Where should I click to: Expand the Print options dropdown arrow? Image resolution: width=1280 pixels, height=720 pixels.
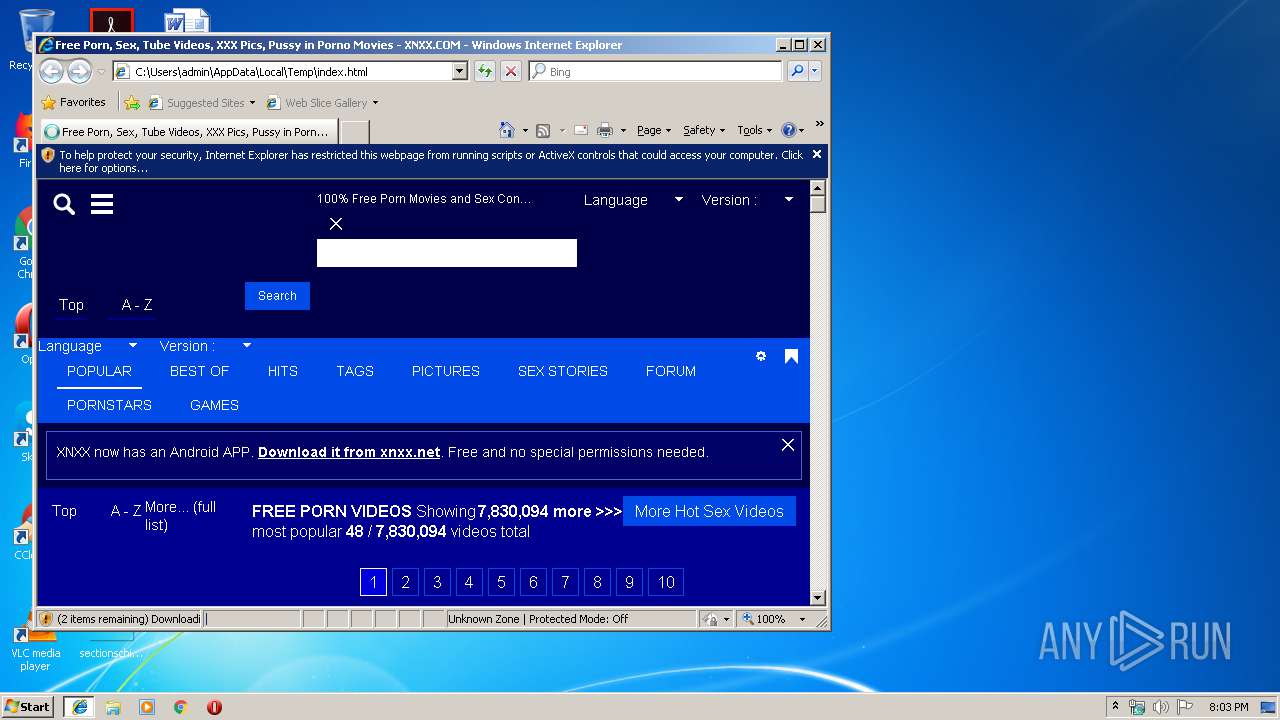tap(623, 131)
